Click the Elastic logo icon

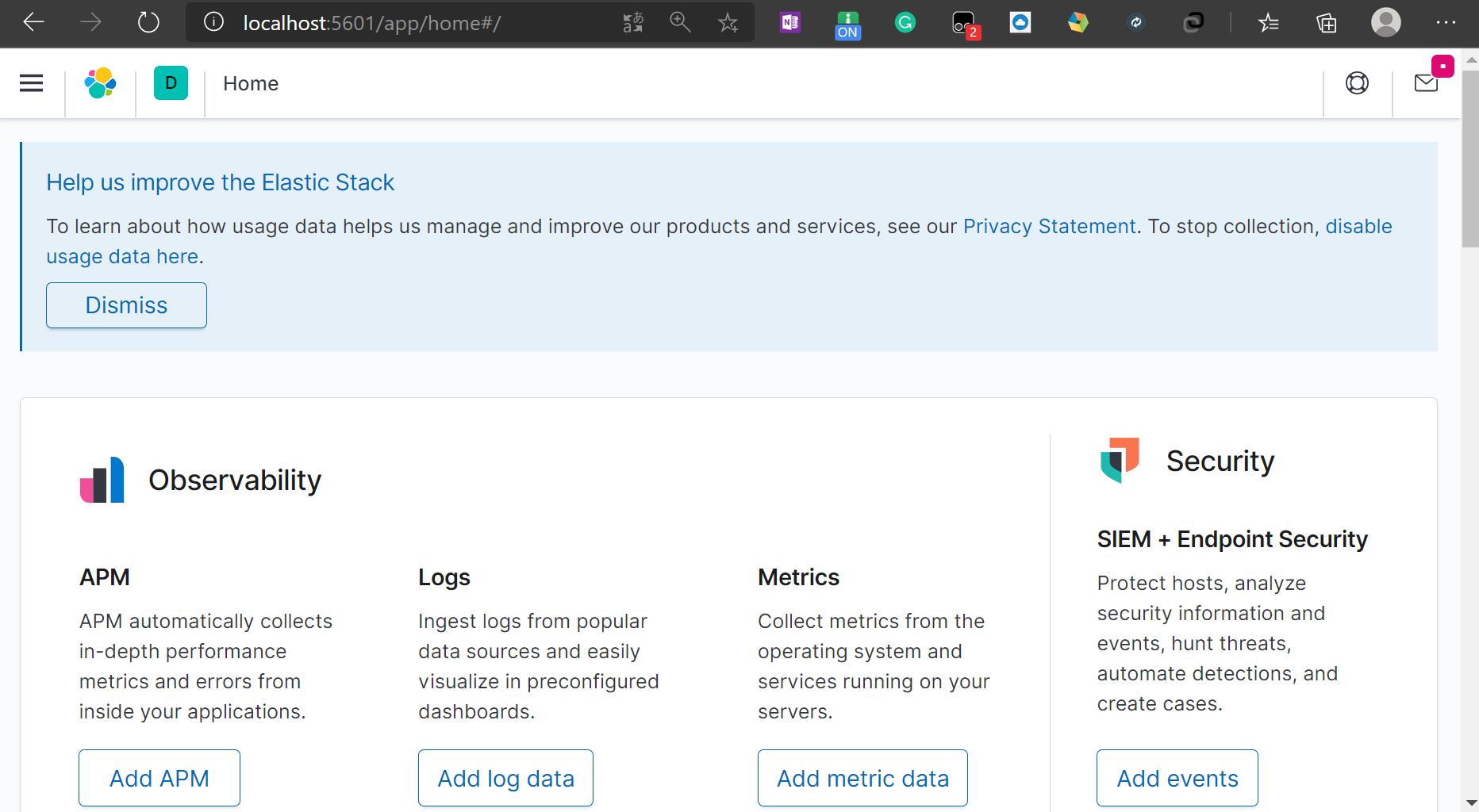pos(101,83)
